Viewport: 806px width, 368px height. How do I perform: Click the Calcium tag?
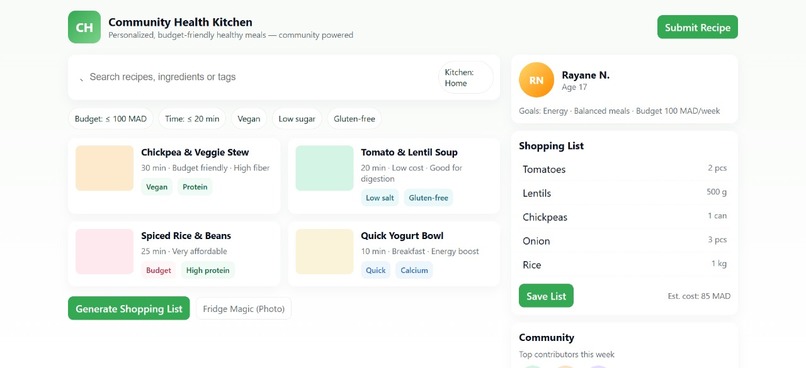(x=414, y=270)
